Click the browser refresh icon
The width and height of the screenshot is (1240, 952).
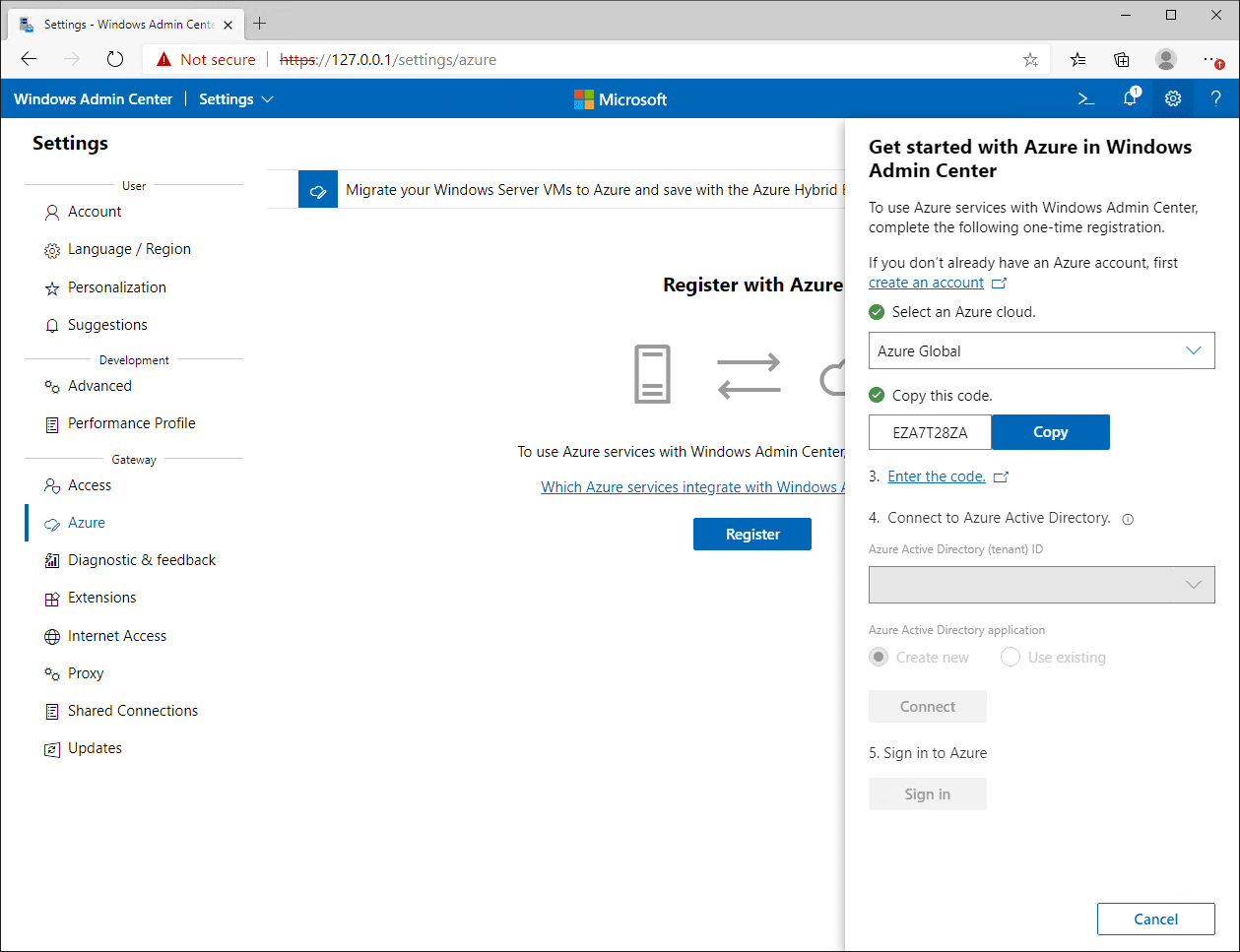pos(115,59)
